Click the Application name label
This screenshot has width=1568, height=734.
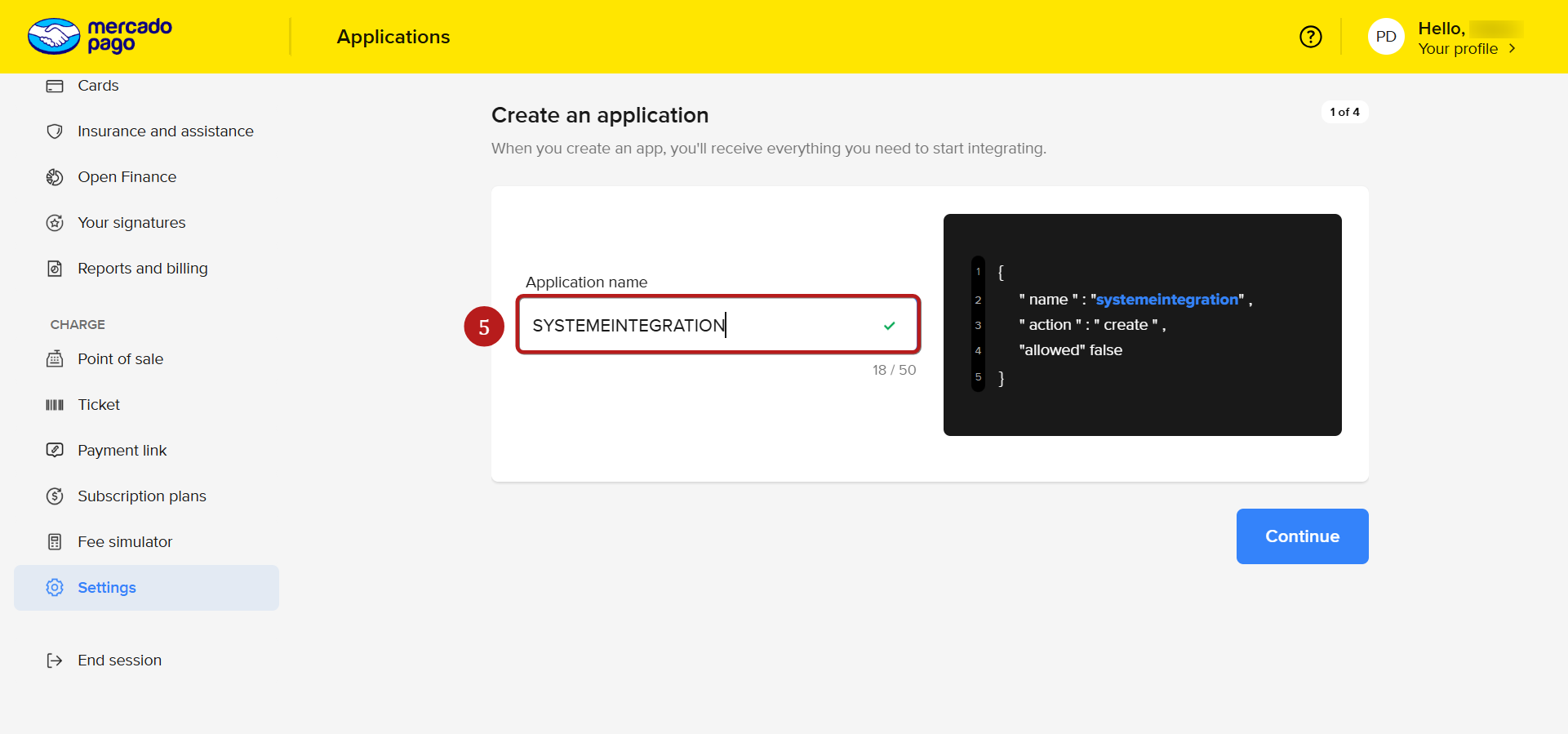586,282
